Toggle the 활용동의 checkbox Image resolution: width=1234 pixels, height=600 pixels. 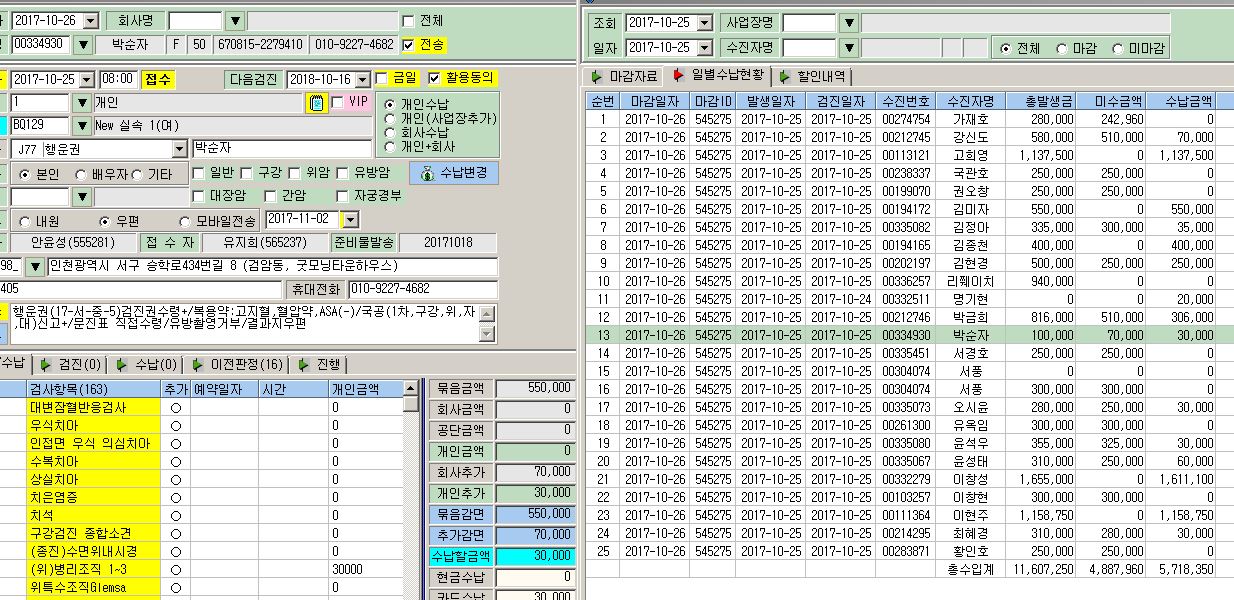click(433, 78)
